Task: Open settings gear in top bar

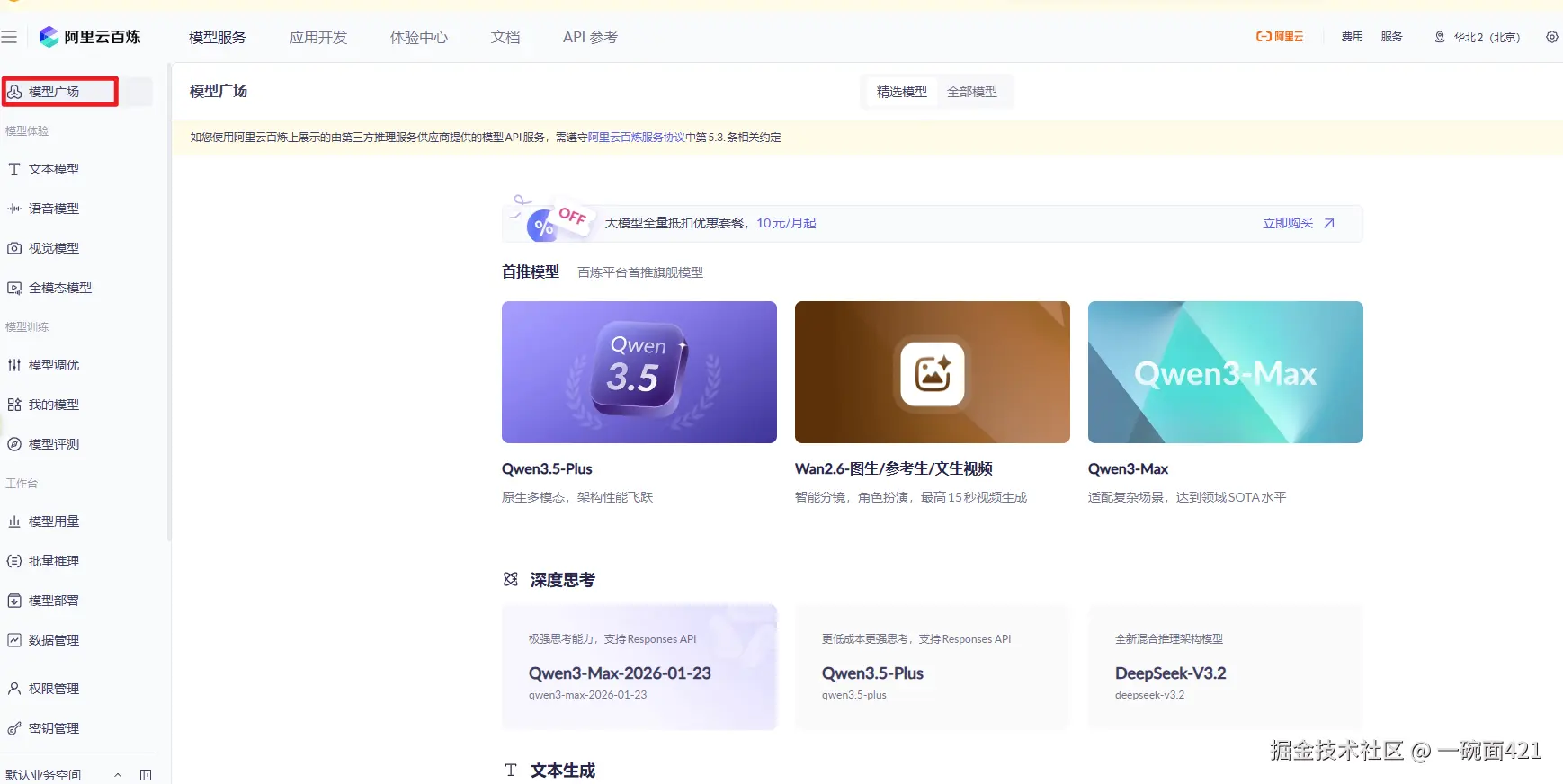Action: coord(1552,37)
